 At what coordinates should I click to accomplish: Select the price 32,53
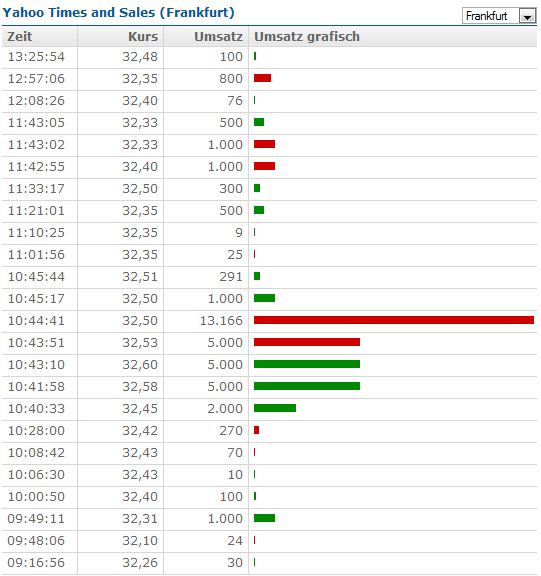(140, 343)
